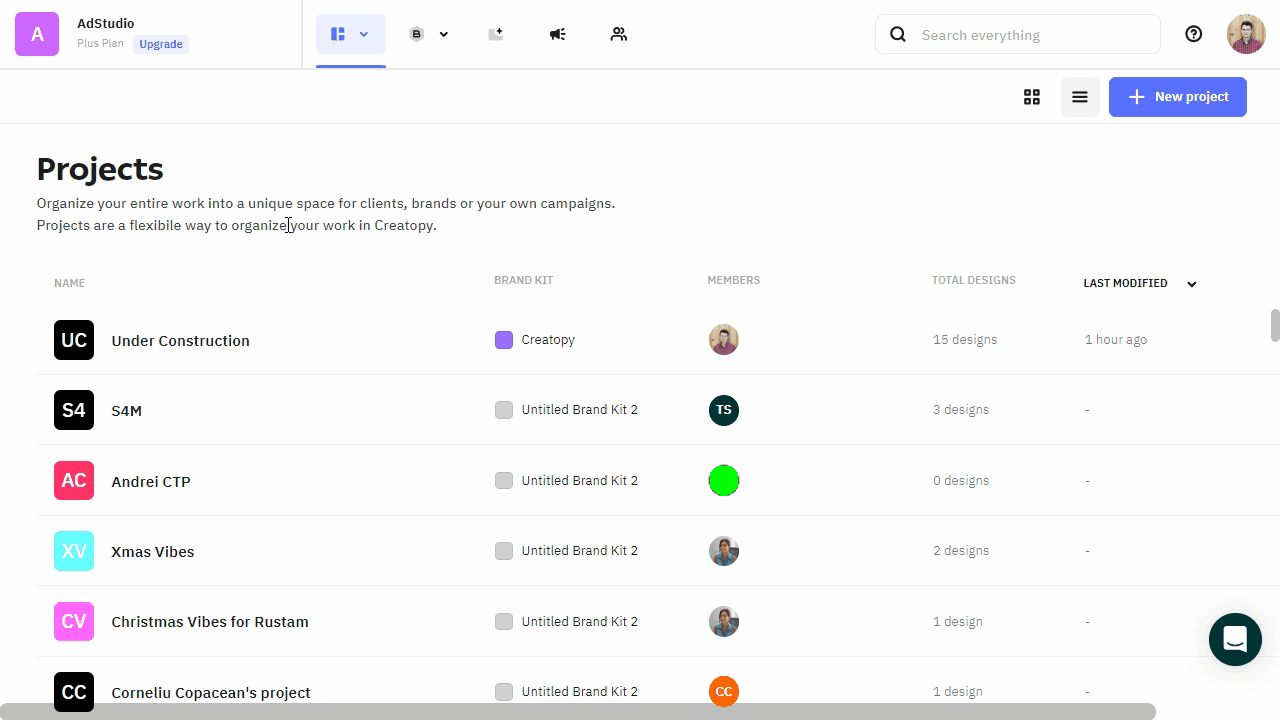Open the Creatopy brand kit label

click(548, 340)
